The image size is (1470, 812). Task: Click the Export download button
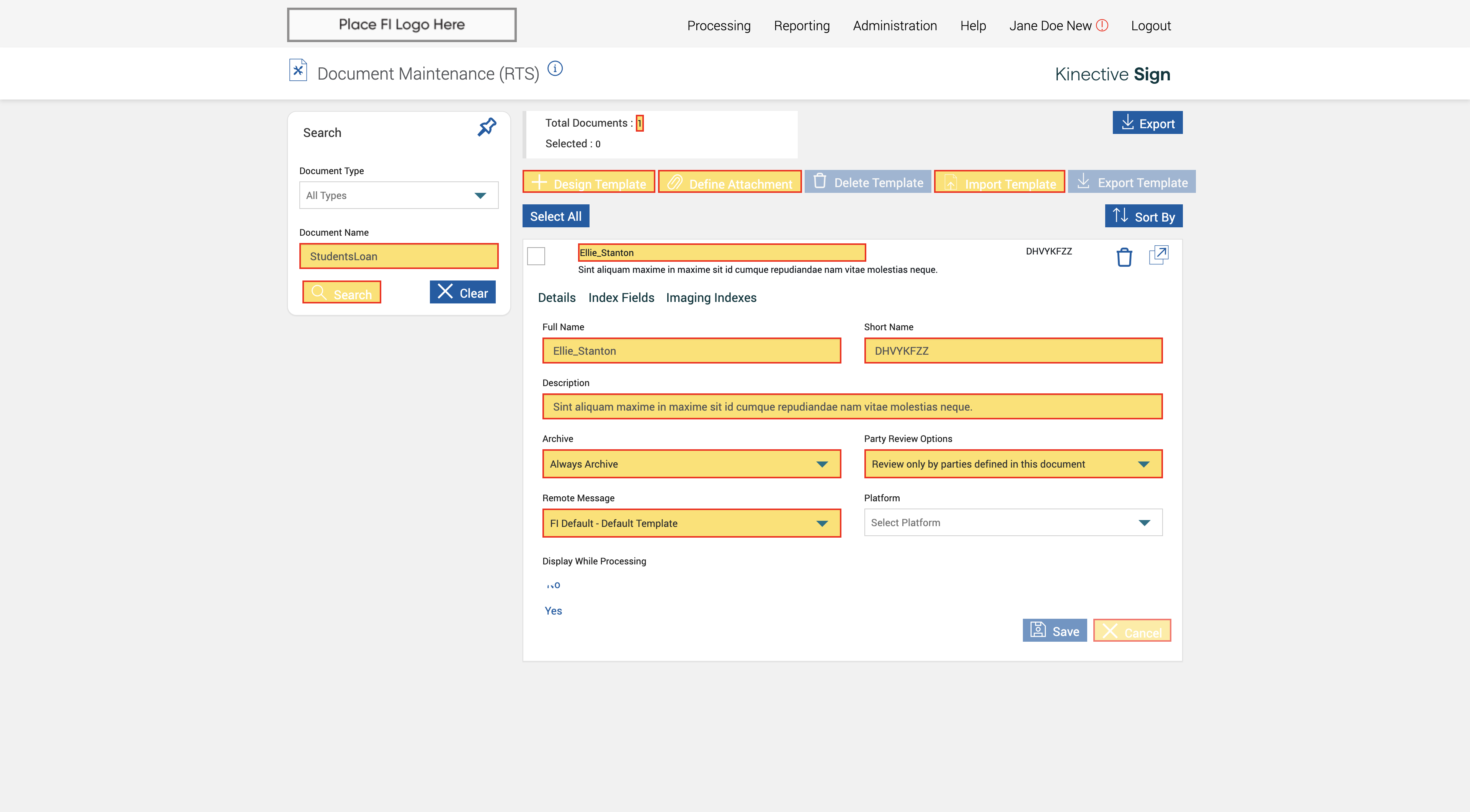(1147, 123)
